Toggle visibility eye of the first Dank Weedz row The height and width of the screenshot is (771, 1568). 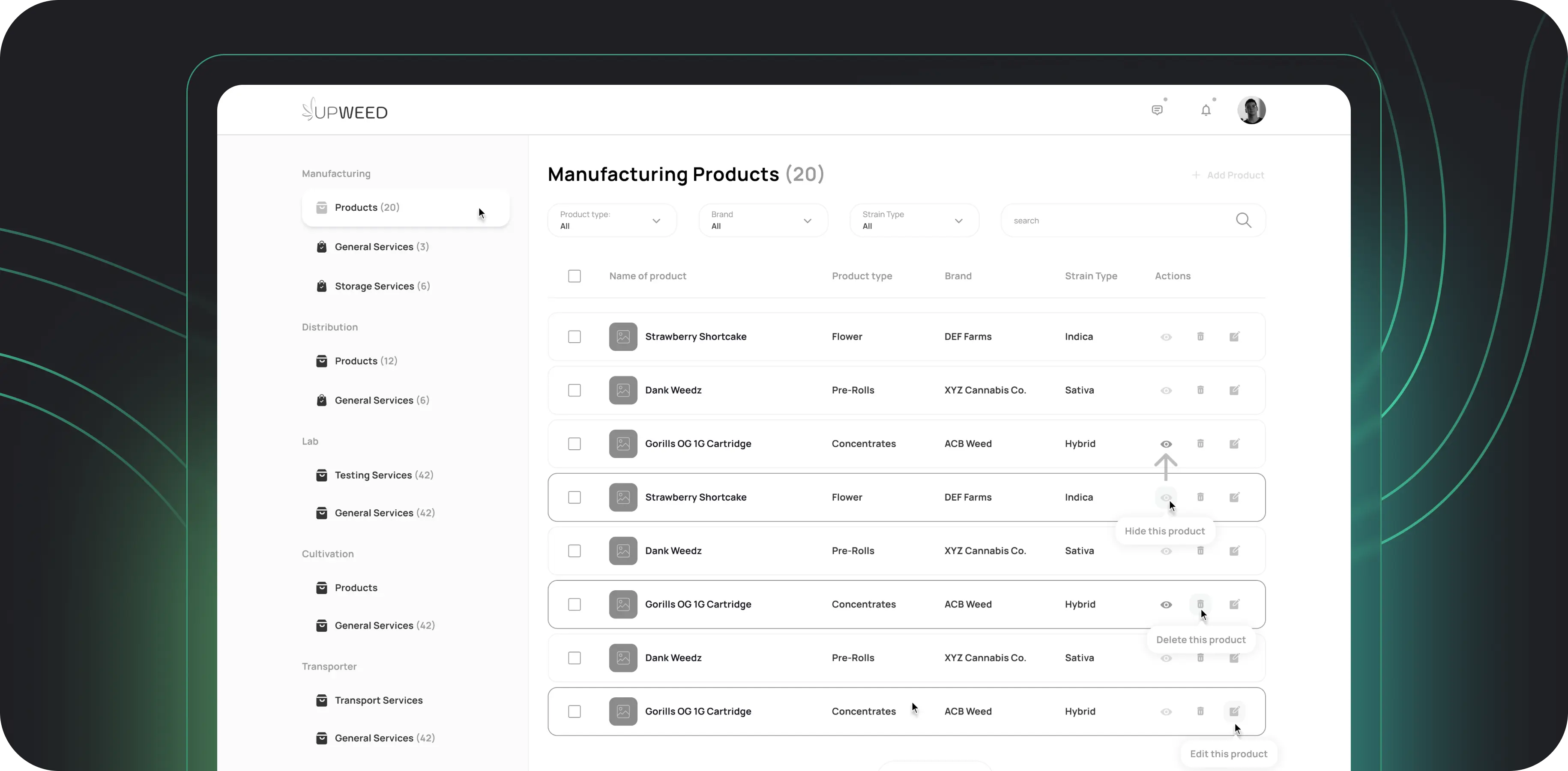tap(1166, 391)
